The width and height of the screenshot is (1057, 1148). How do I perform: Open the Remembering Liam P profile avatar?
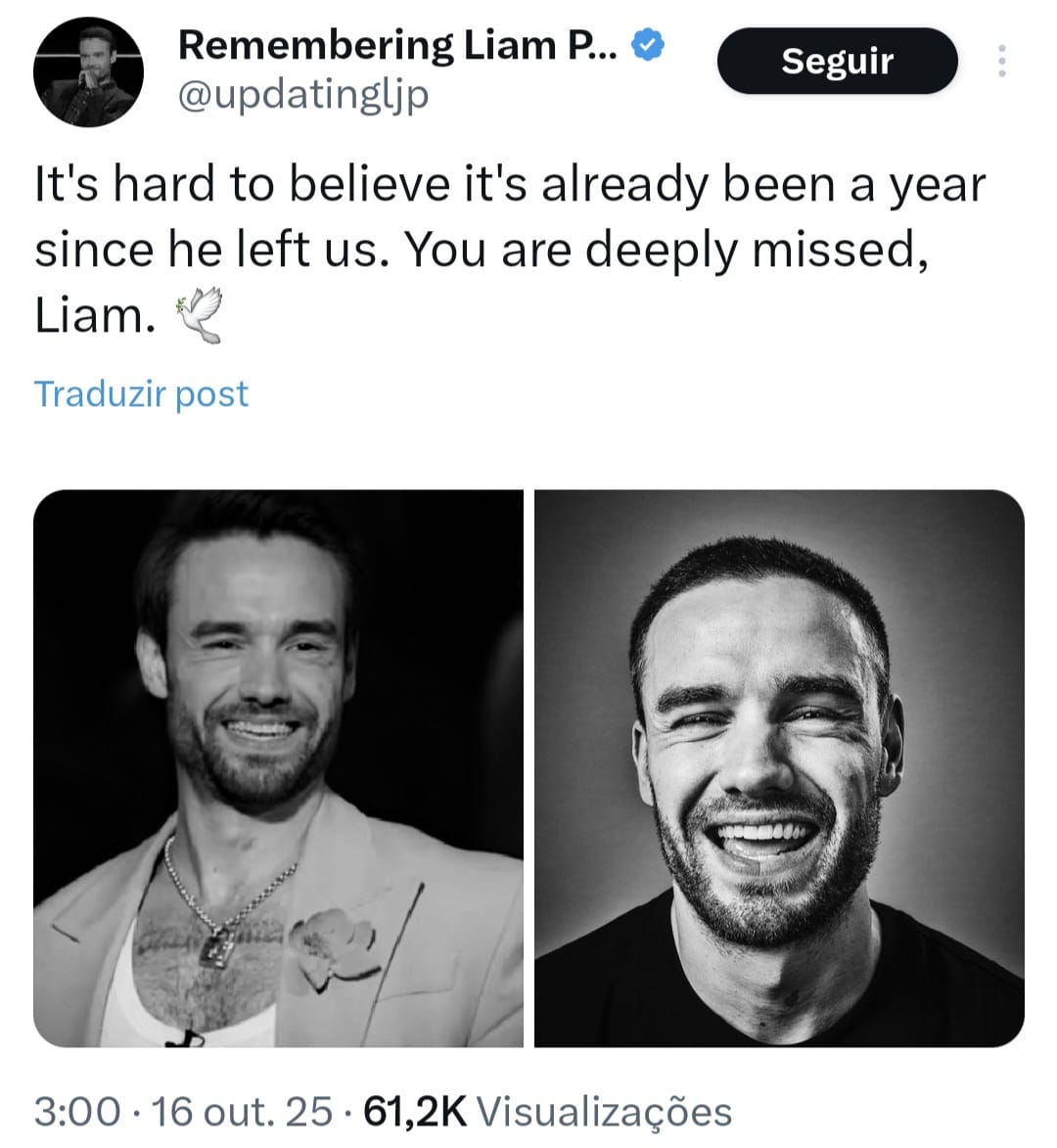(88, 71)
